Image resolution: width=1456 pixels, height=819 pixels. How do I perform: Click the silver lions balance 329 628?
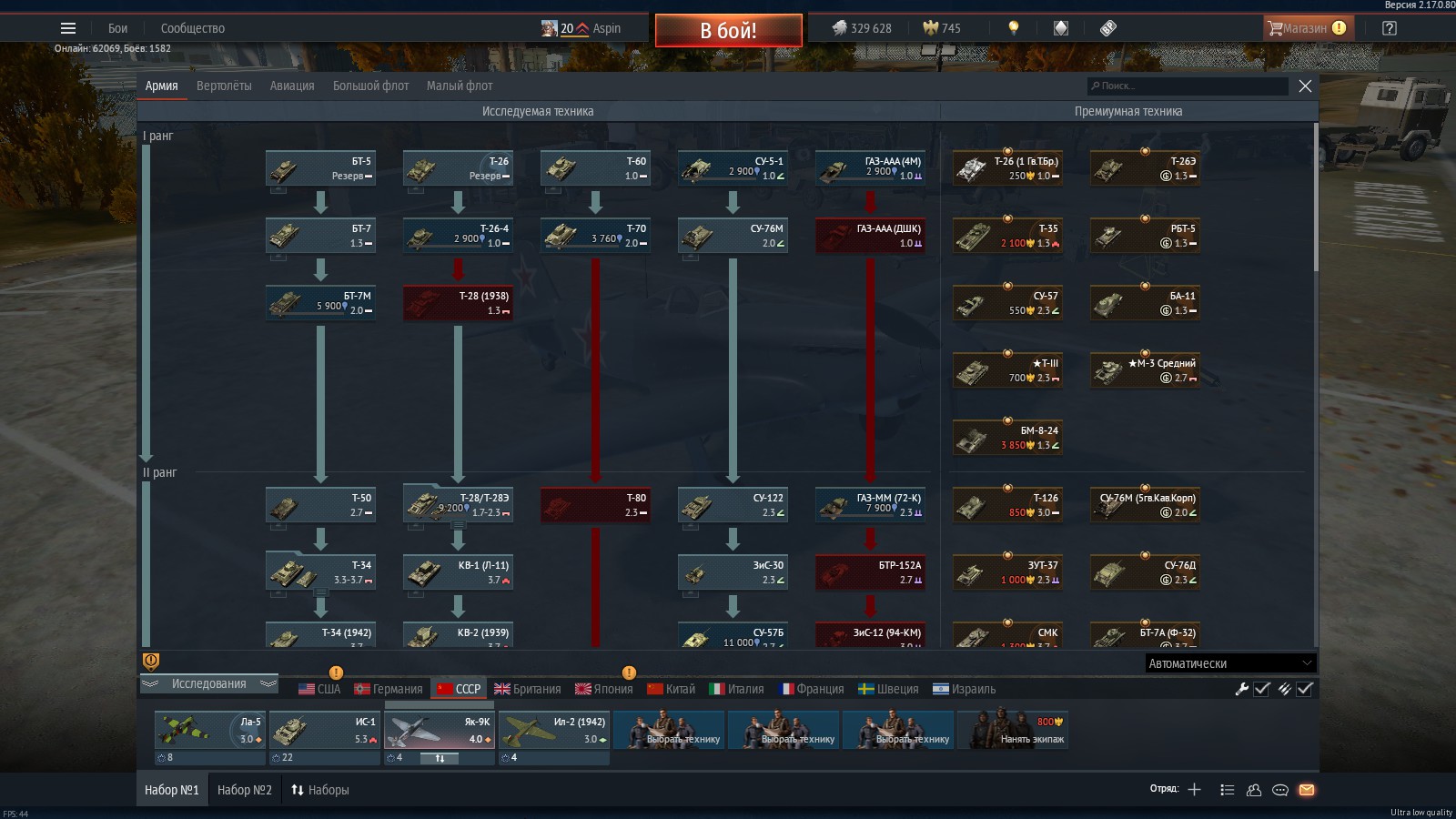point(861,28)
